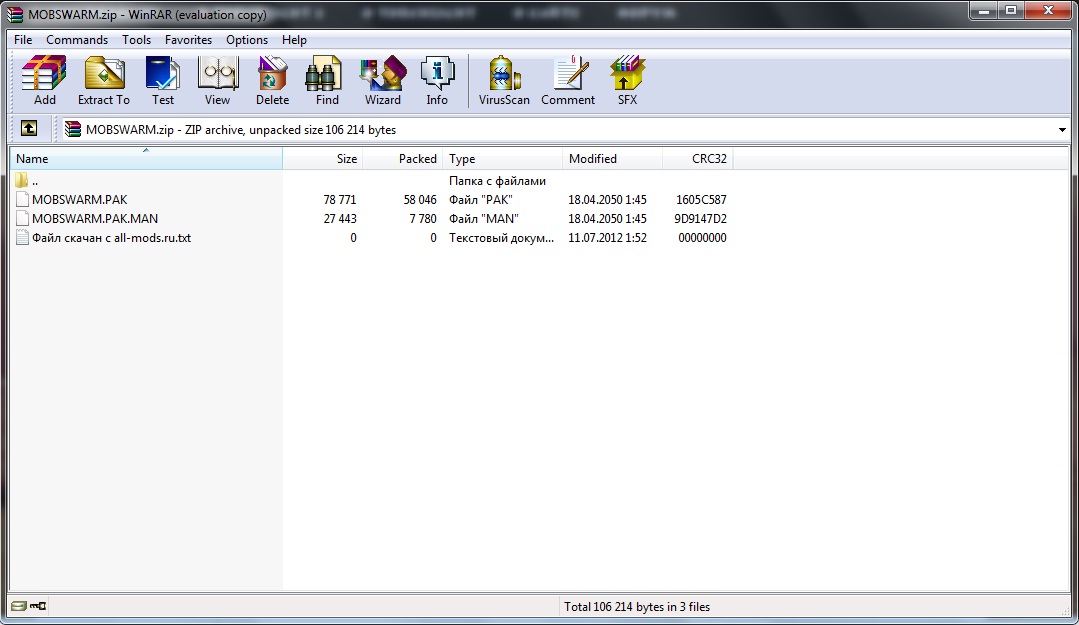Click size value 27 443
The image size is (1079, 625).
coord(340,219)
